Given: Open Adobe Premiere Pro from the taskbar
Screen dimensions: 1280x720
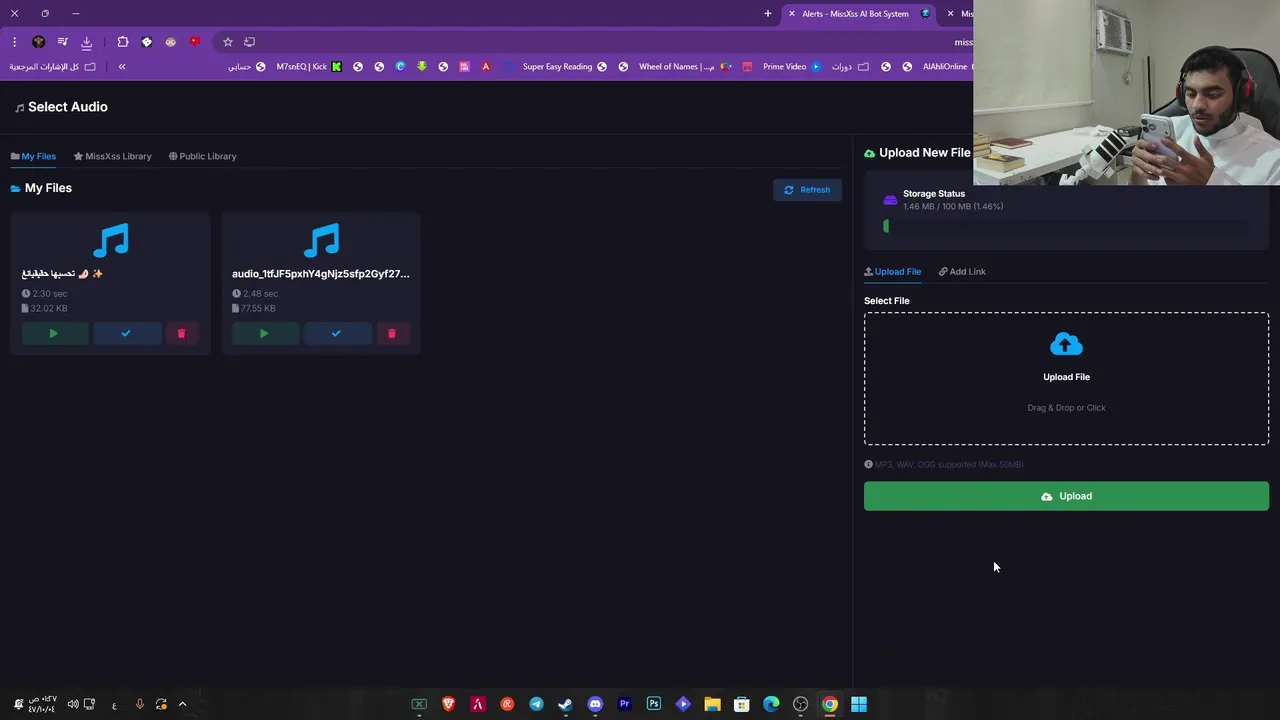Looking at the screenshot, I should click(x=625, y=704).
